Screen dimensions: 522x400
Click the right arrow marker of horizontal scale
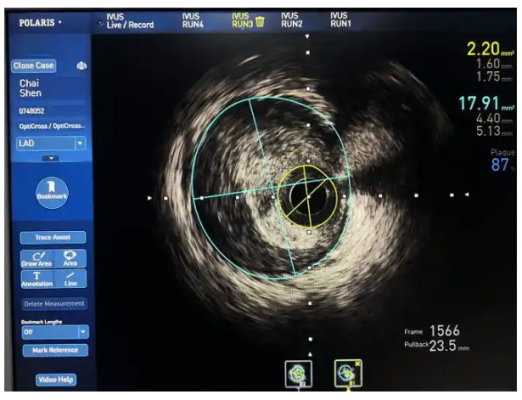tap(467, 194)
